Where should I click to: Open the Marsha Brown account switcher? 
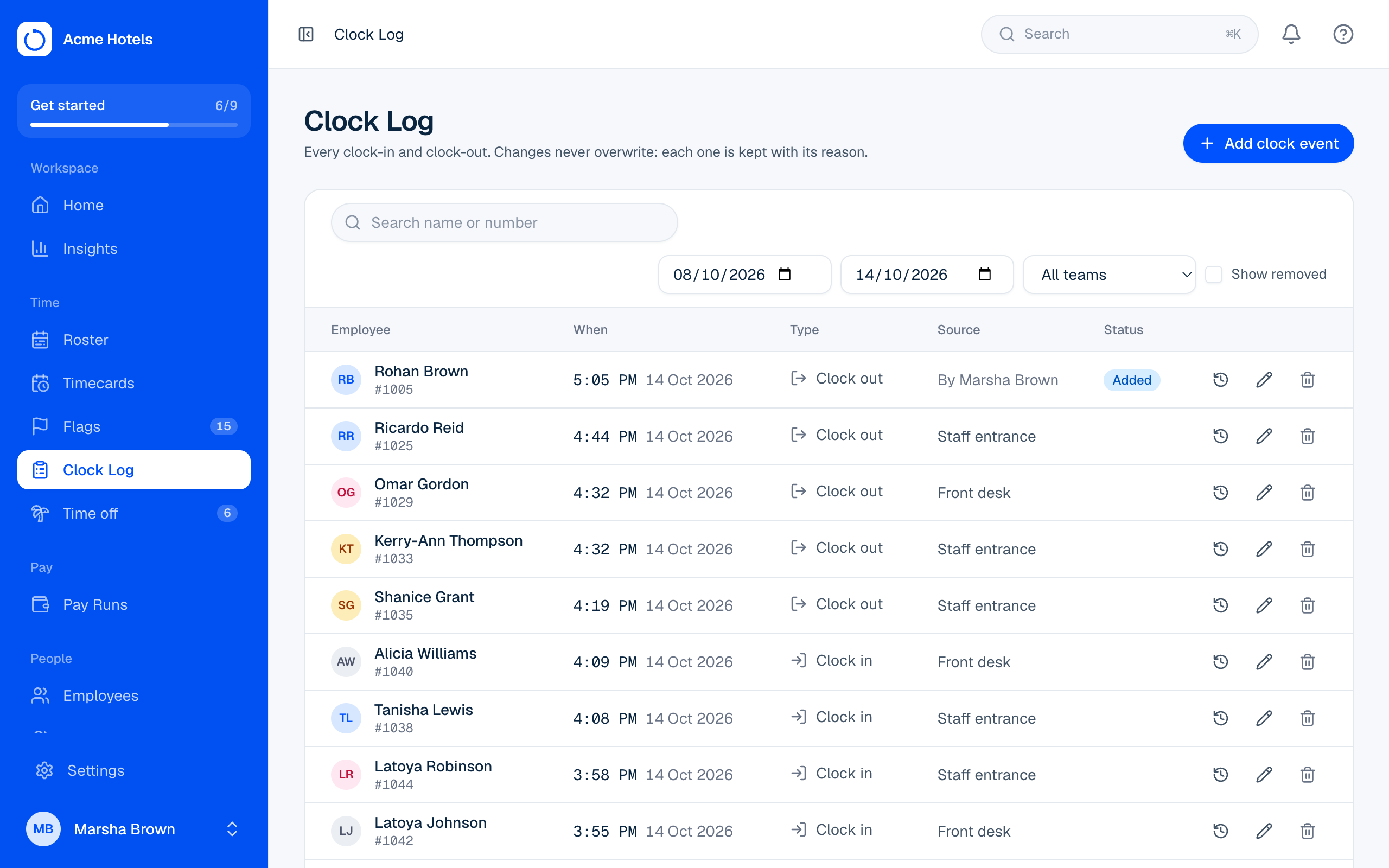pos(133,828)
